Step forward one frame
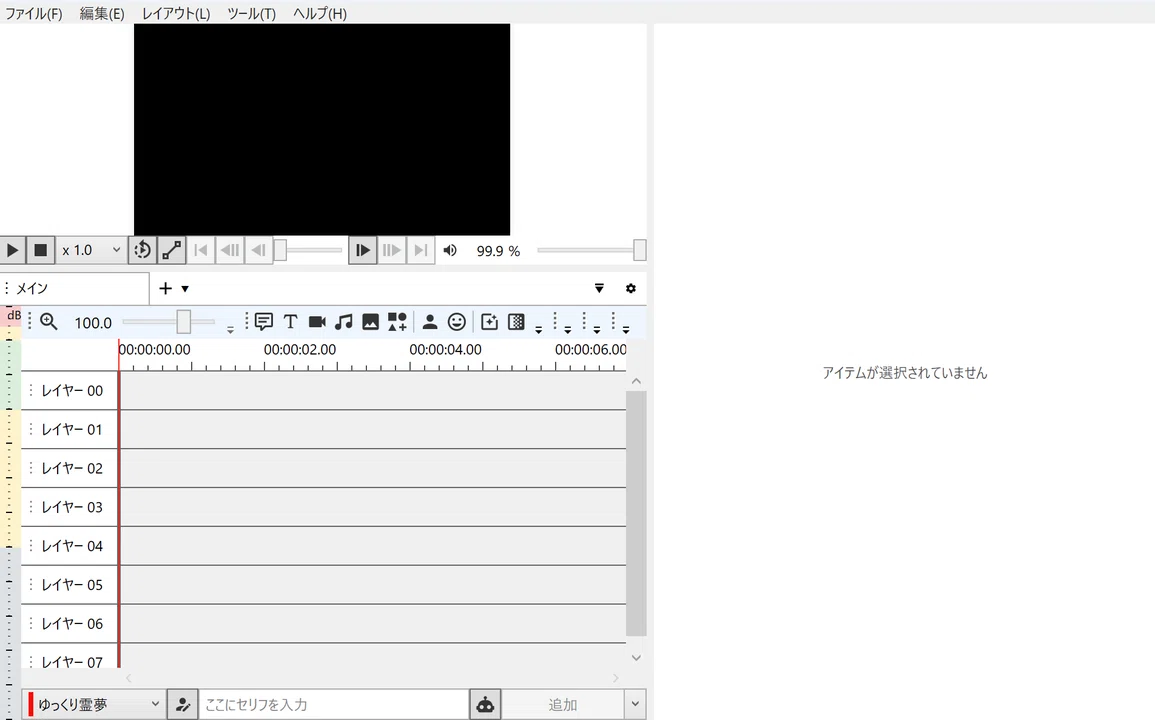 362,251
